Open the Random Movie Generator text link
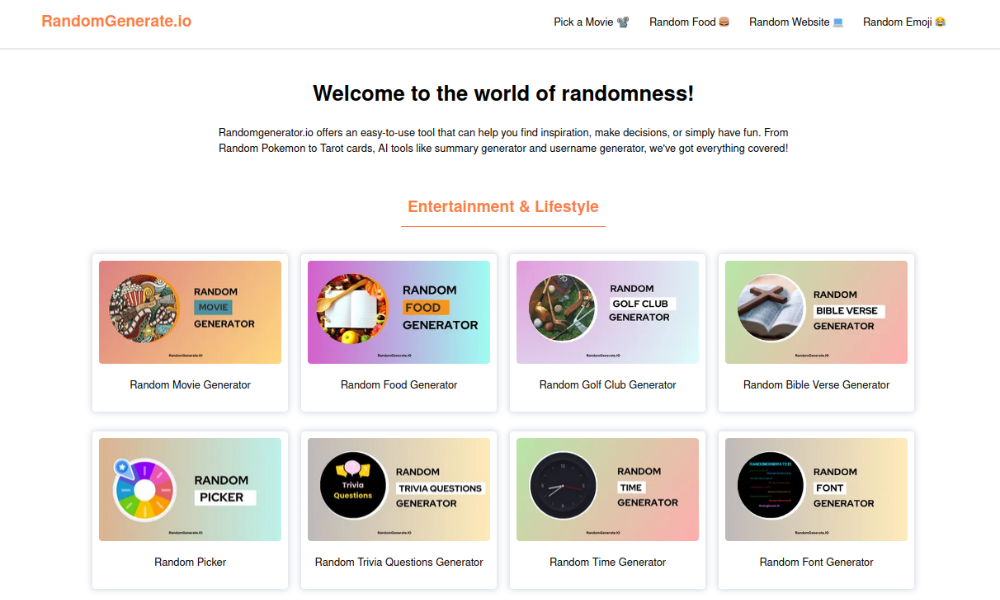The height and width of the screenshot is (600, 1000). (190, 385)
